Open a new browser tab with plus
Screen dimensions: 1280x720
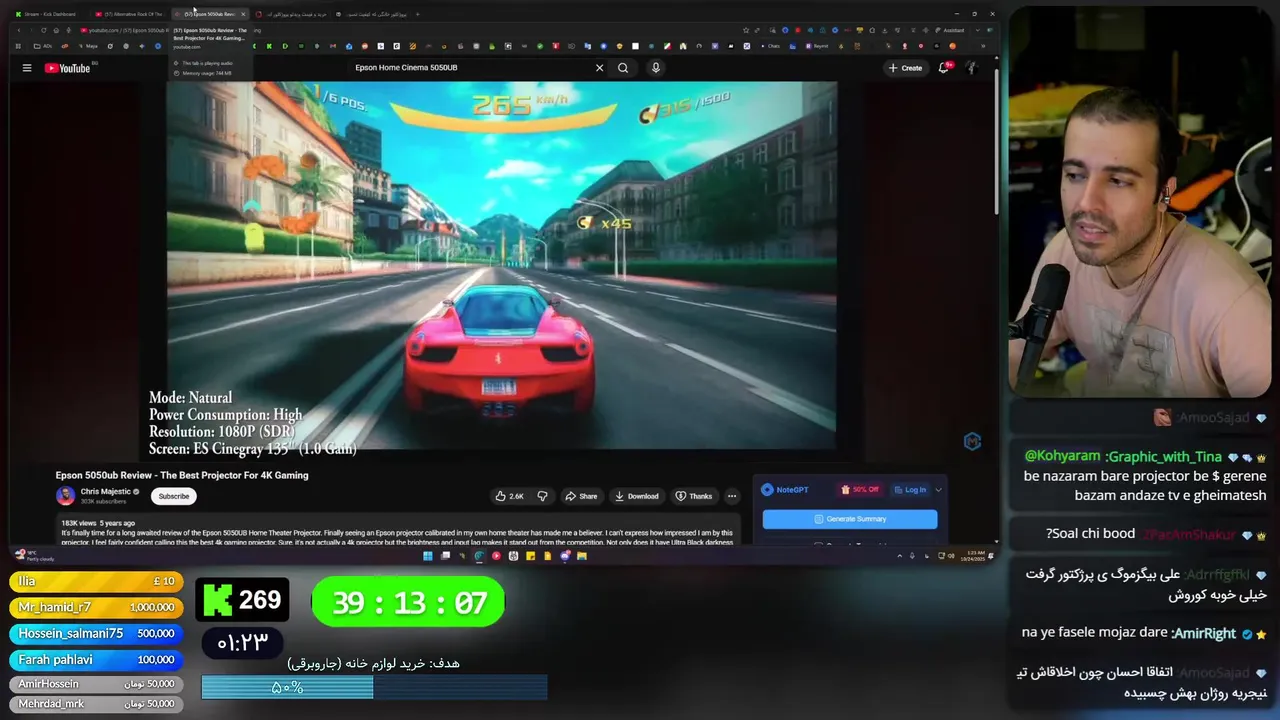pos(418,14)
